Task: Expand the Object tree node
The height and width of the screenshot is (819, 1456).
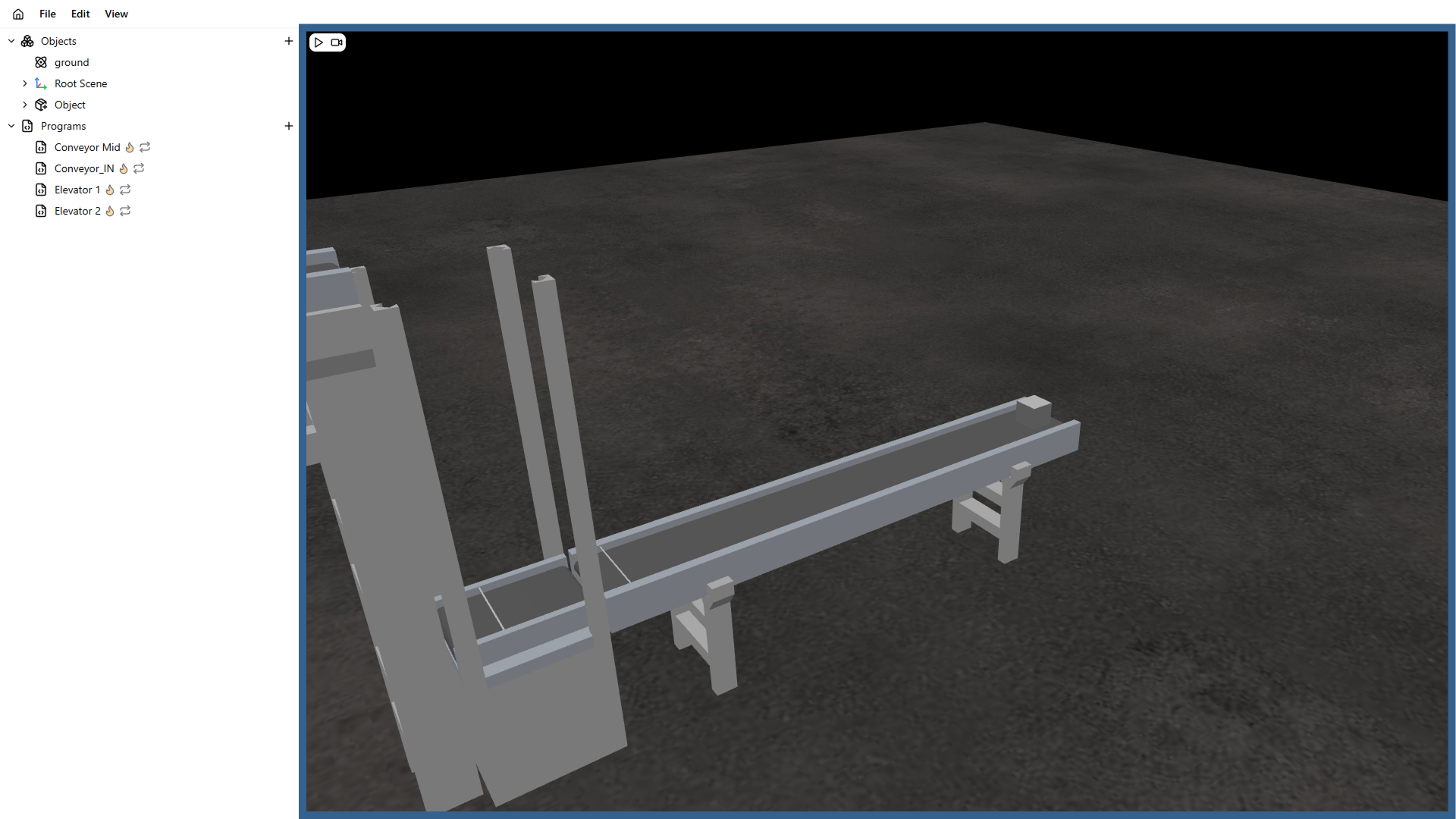Action: pos(25,105)
